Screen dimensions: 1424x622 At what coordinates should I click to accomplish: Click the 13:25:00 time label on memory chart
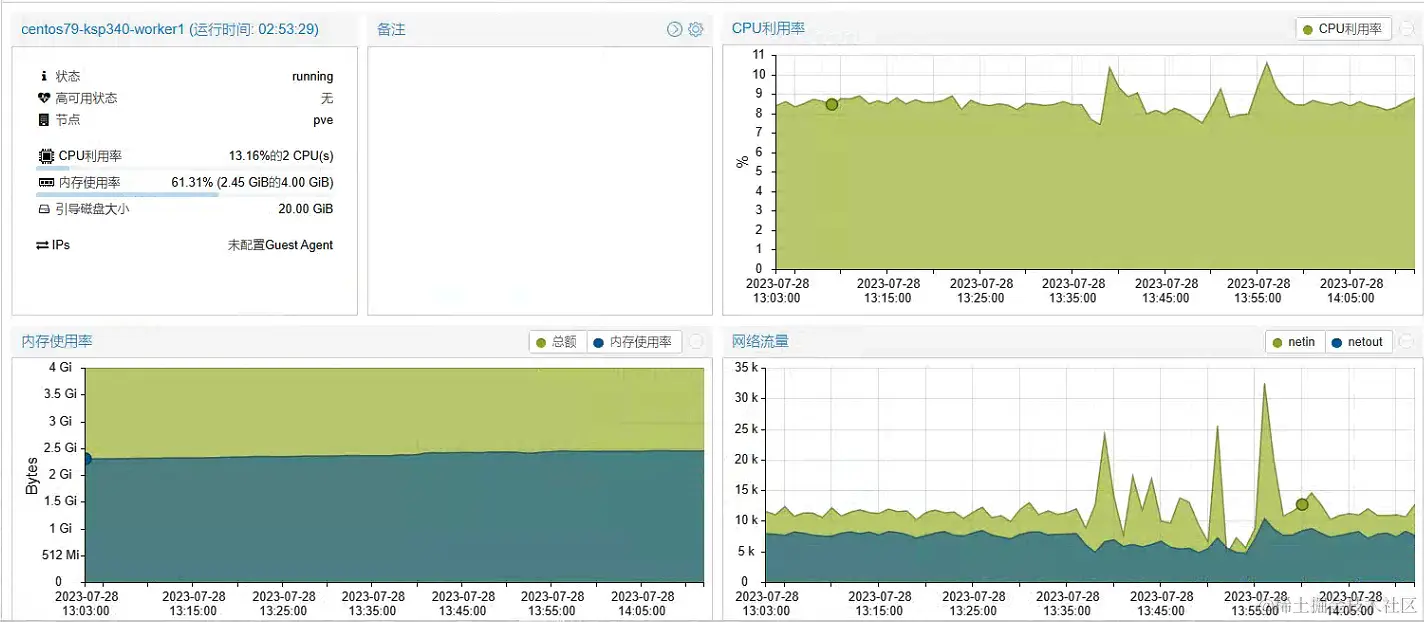(282, 610)
